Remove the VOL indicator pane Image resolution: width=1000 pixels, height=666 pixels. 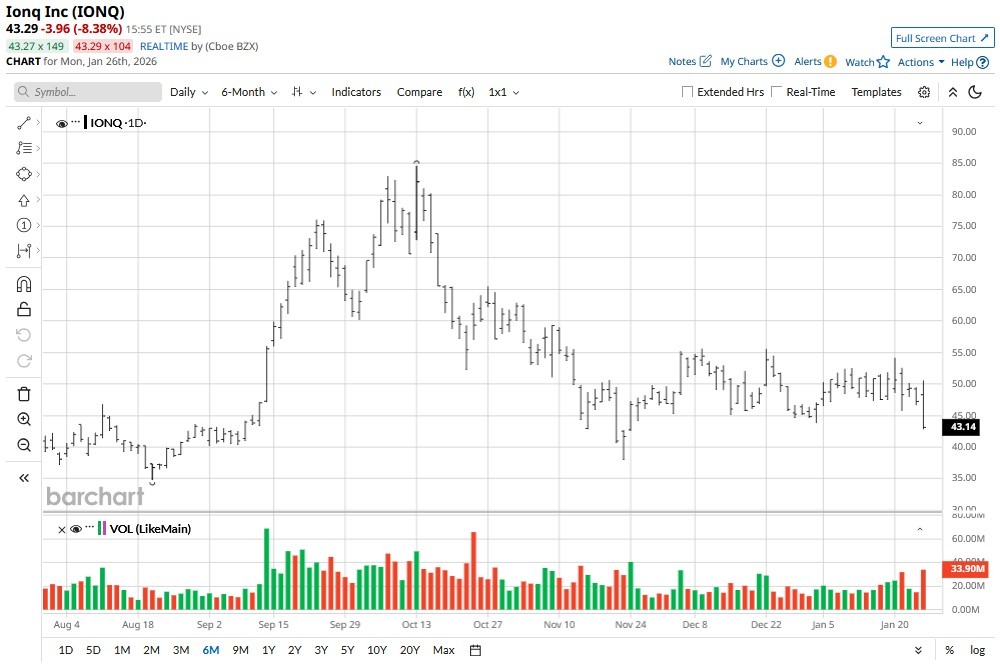[x=62, y=529]
